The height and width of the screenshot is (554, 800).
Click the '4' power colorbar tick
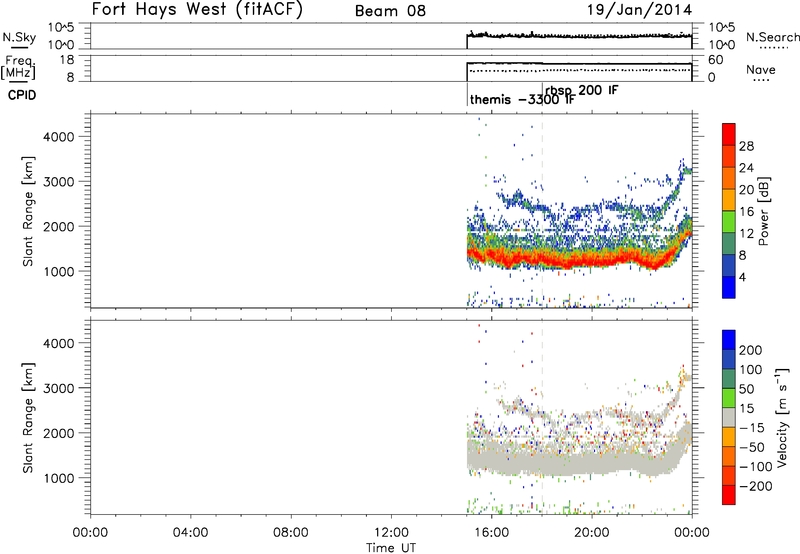point(742,277)
